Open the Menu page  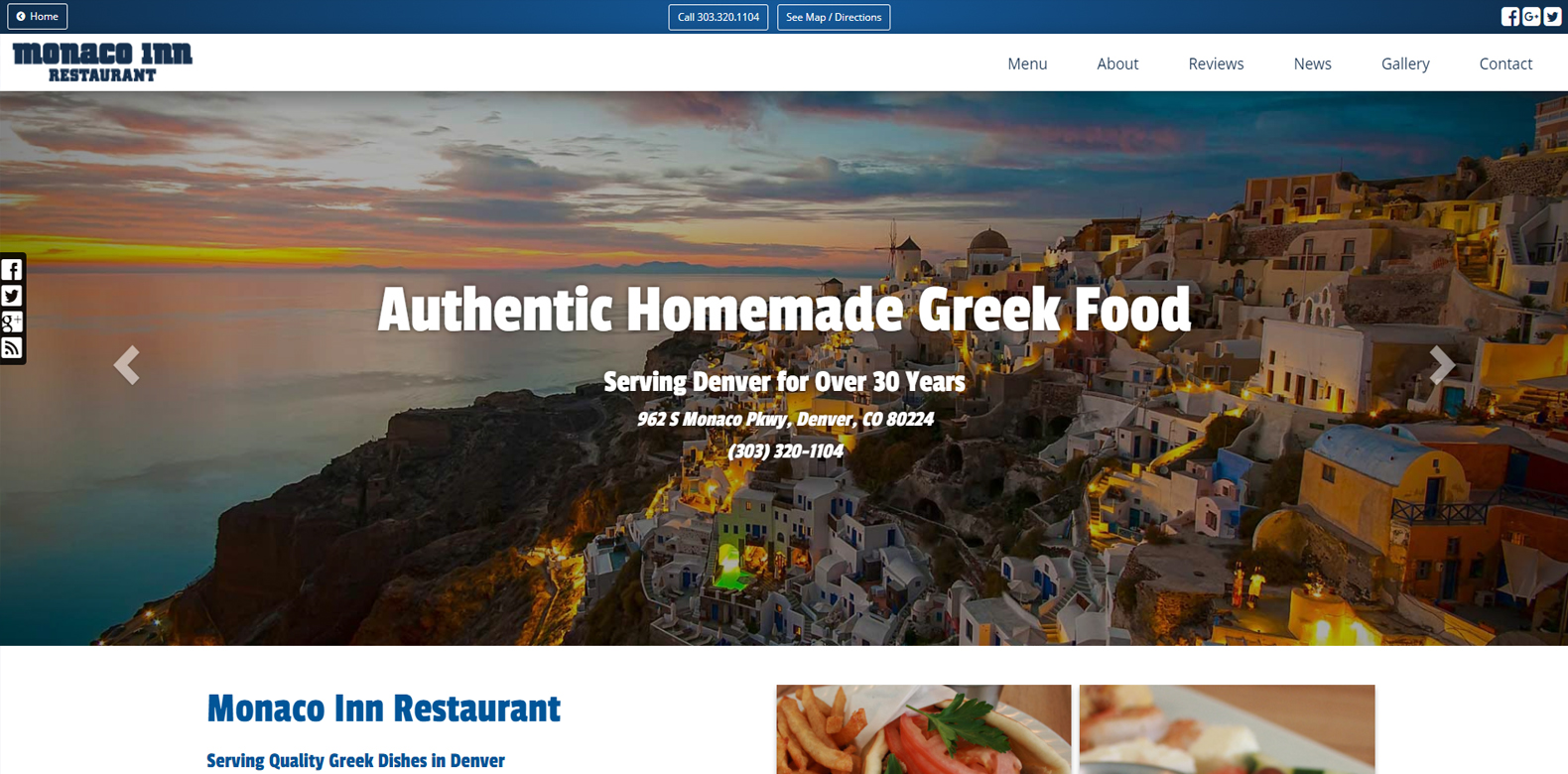click(1027, 64)
